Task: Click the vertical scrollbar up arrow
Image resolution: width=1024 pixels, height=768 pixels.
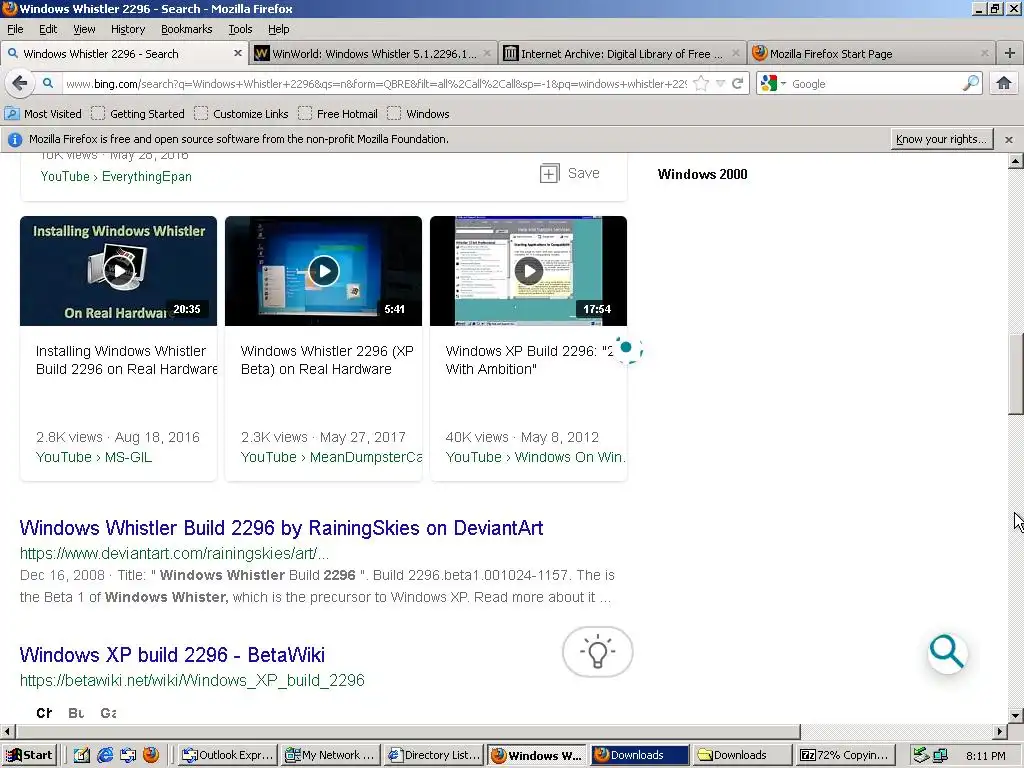Action: click(1016, 161)
